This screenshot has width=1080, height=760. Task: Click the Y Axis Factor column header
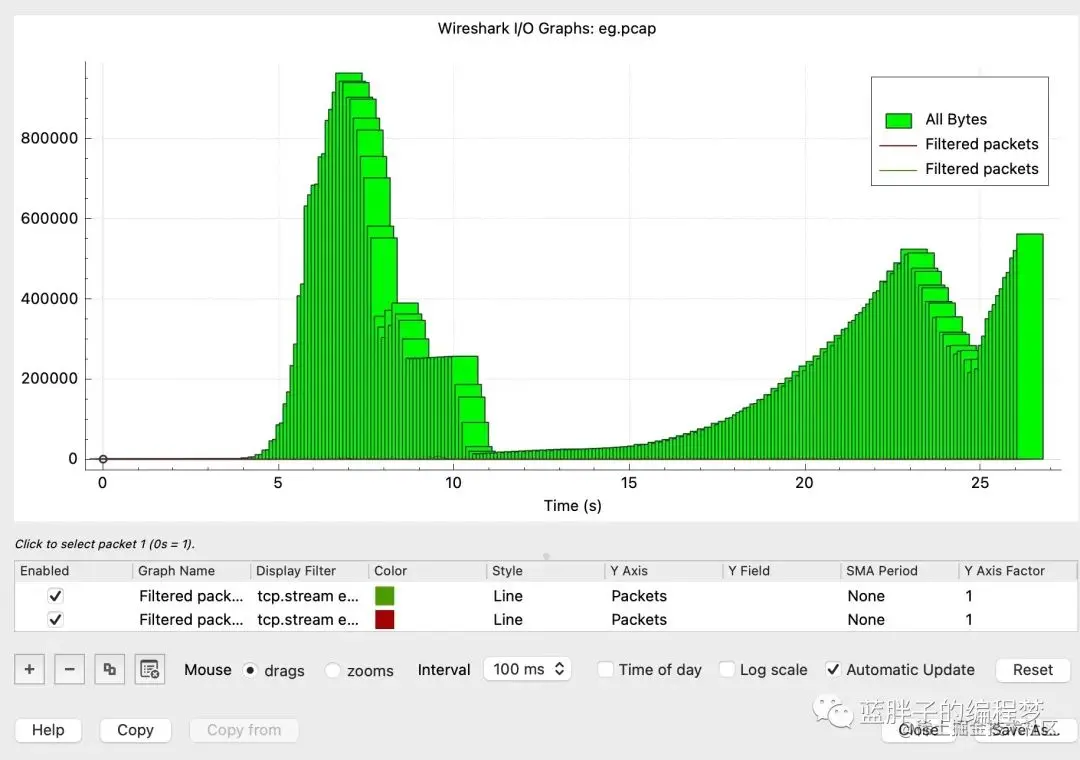tap(1017, 571)
